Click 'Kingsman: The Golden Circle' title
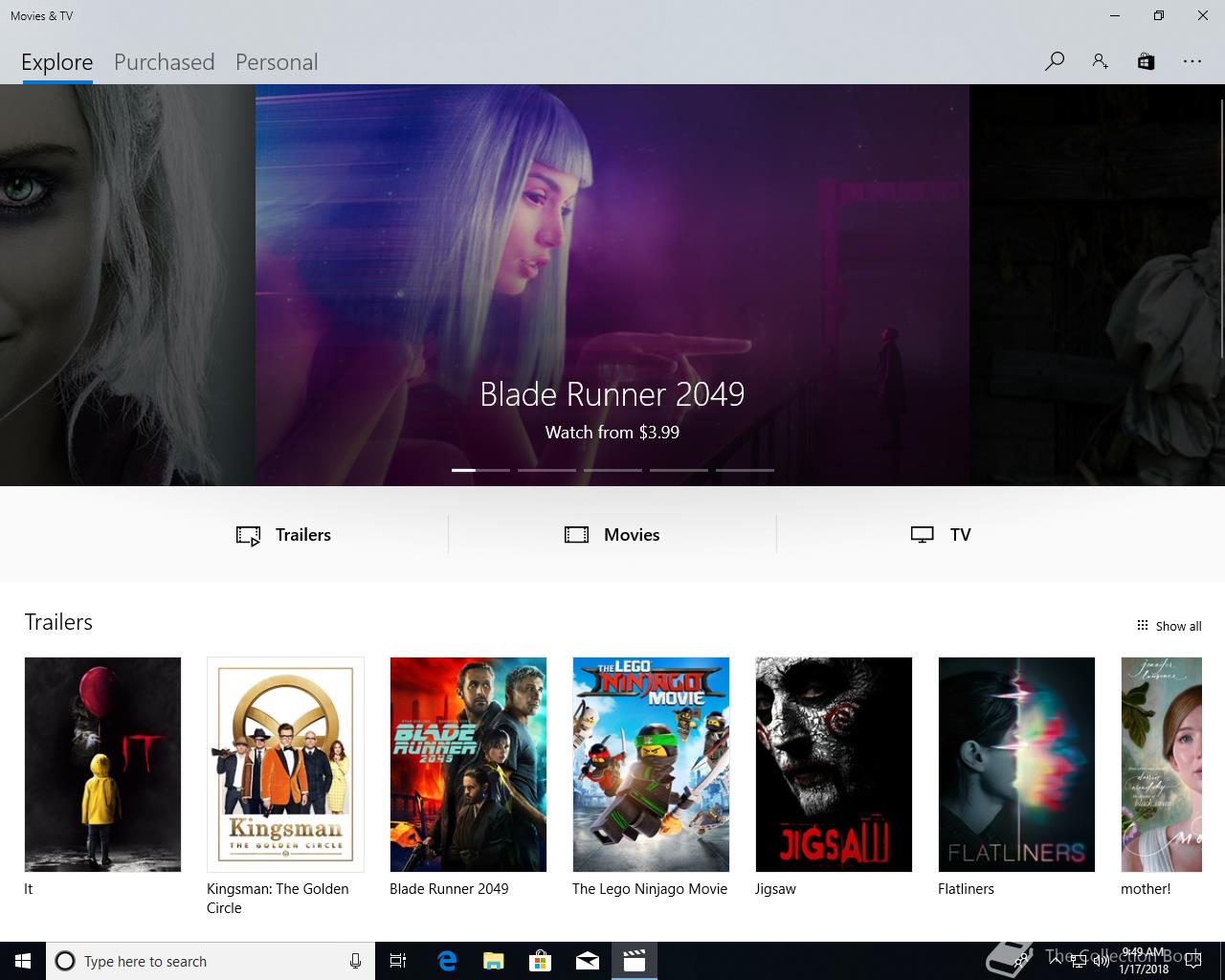 pos(278,899)
